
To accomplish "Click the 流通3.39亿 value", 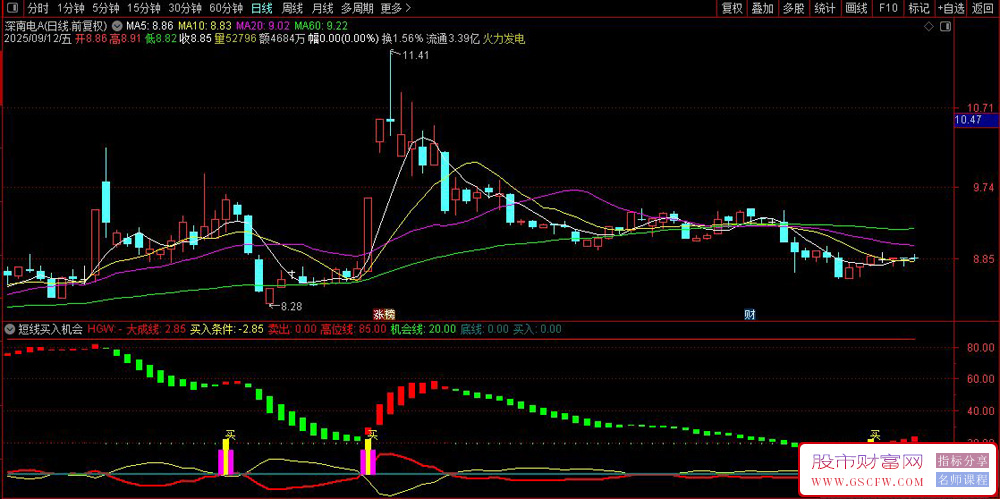I will pos(453,39).
